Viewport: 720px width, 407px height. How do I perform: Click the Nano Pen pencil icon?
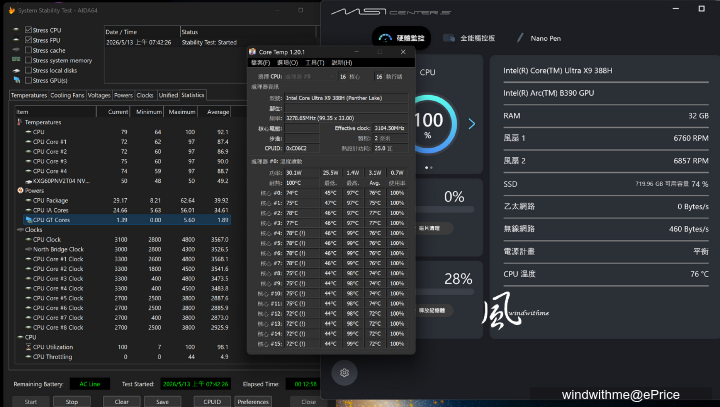520,38
